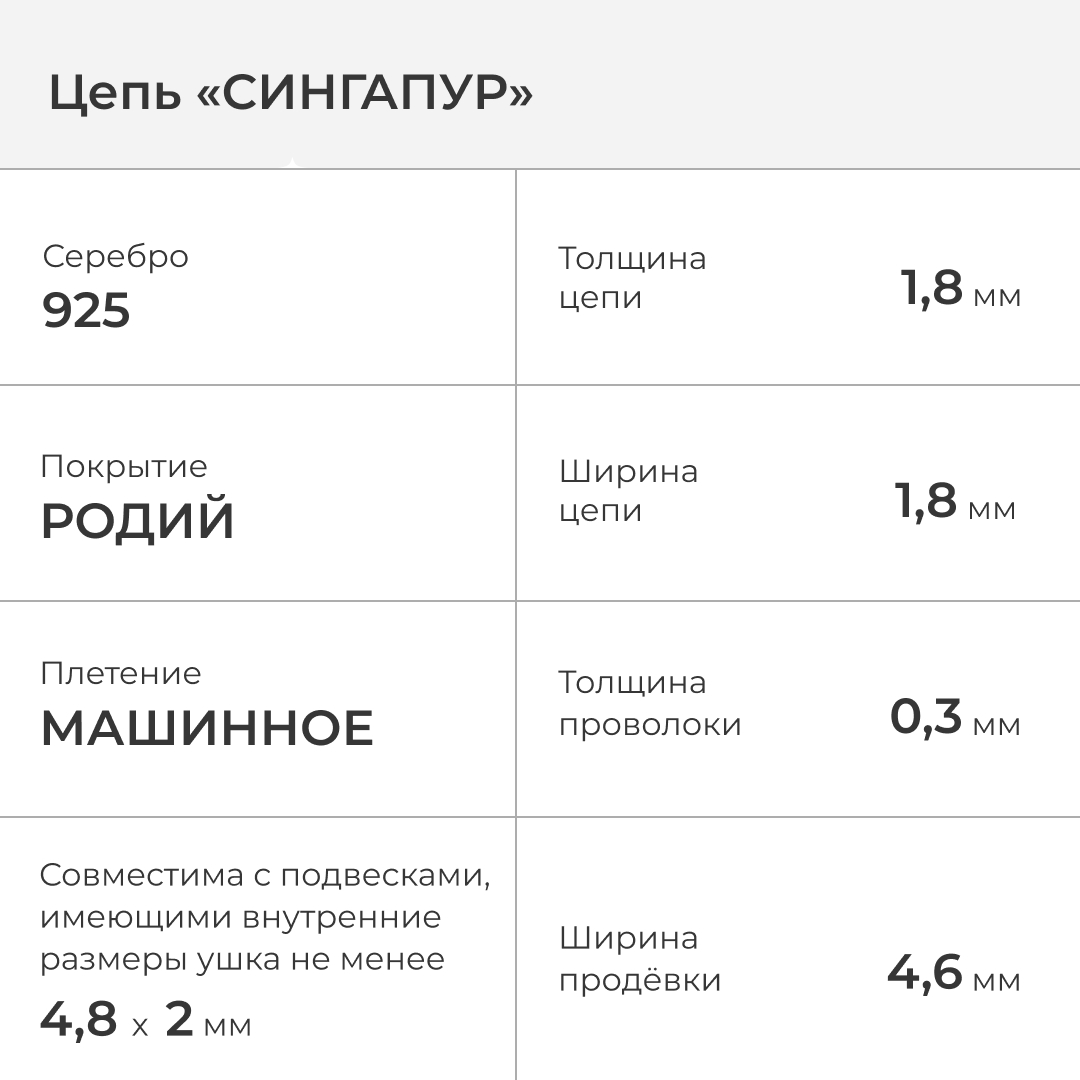Screen dimensions: 1080x1080
Task: Click the pendant compatibility text
Action: 265,917
